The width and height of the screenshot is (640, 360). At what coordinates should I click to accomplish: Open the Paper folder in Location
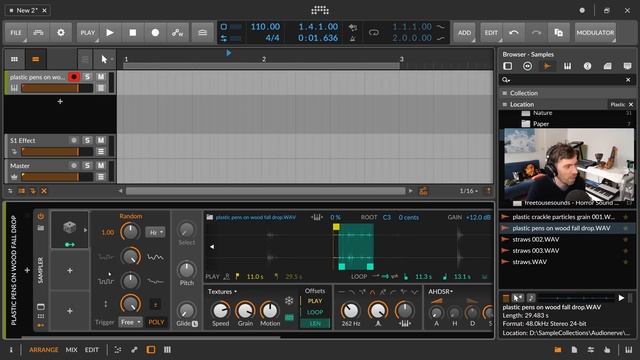541,124
